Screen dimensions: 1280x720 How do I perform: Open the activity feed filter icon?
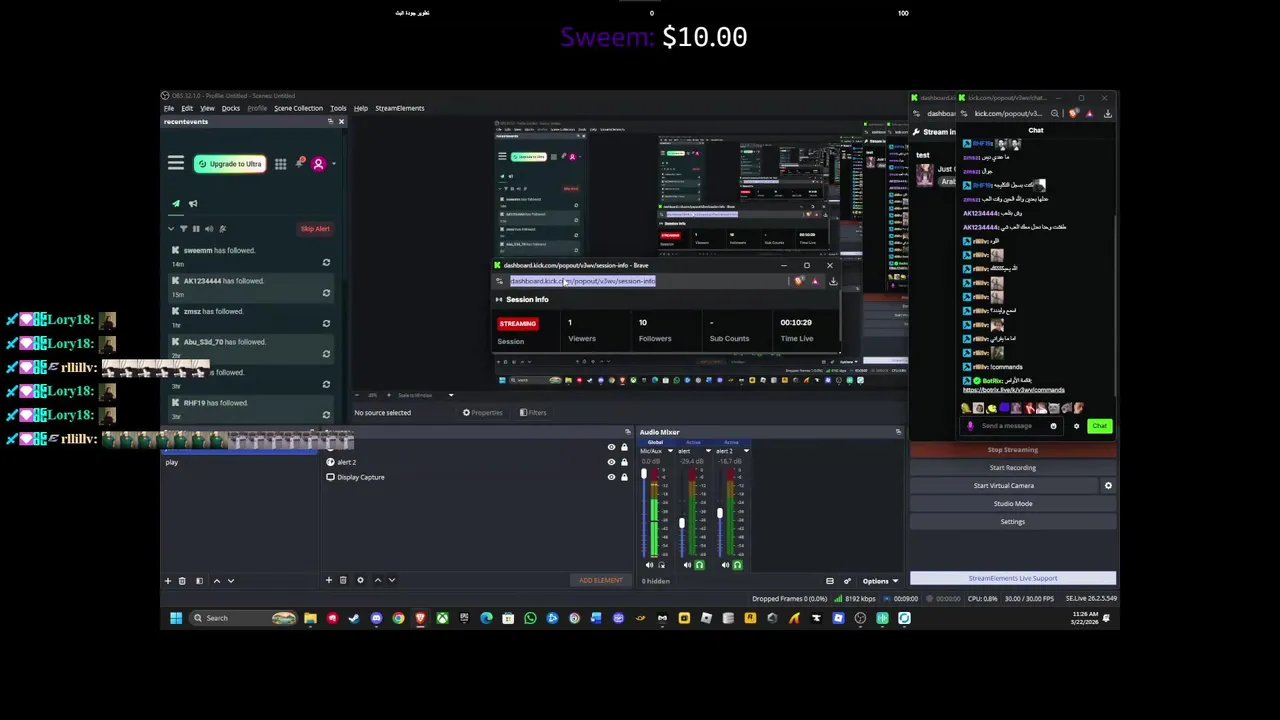tap(183, 229)
